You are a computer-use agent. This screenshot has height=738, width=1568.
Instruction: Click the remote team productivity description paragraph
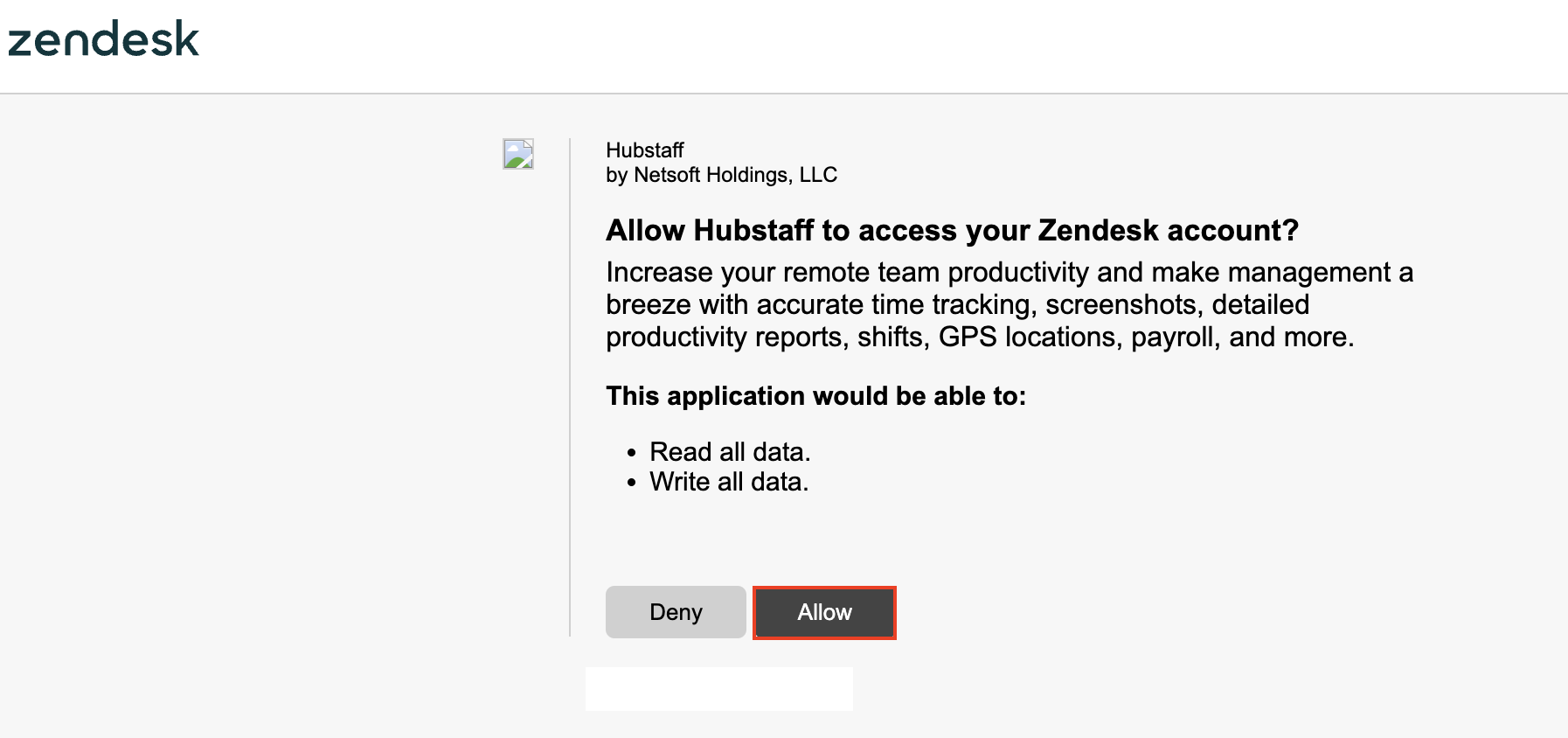[x=1009, y=304]
